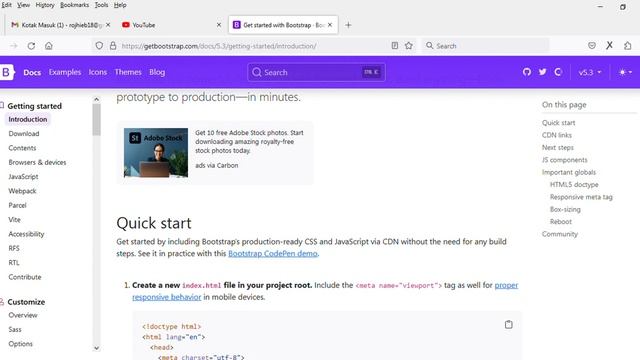This screenshot has width=640, height=360.
Task: Click the Adobe Stock ad image
Action: 156,153
